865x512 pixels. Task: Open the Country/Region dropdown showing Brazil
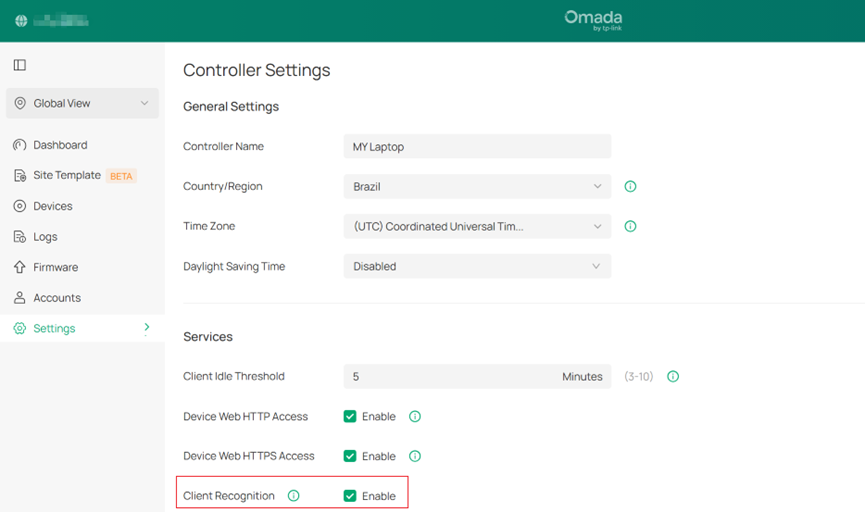coord(476,187)
